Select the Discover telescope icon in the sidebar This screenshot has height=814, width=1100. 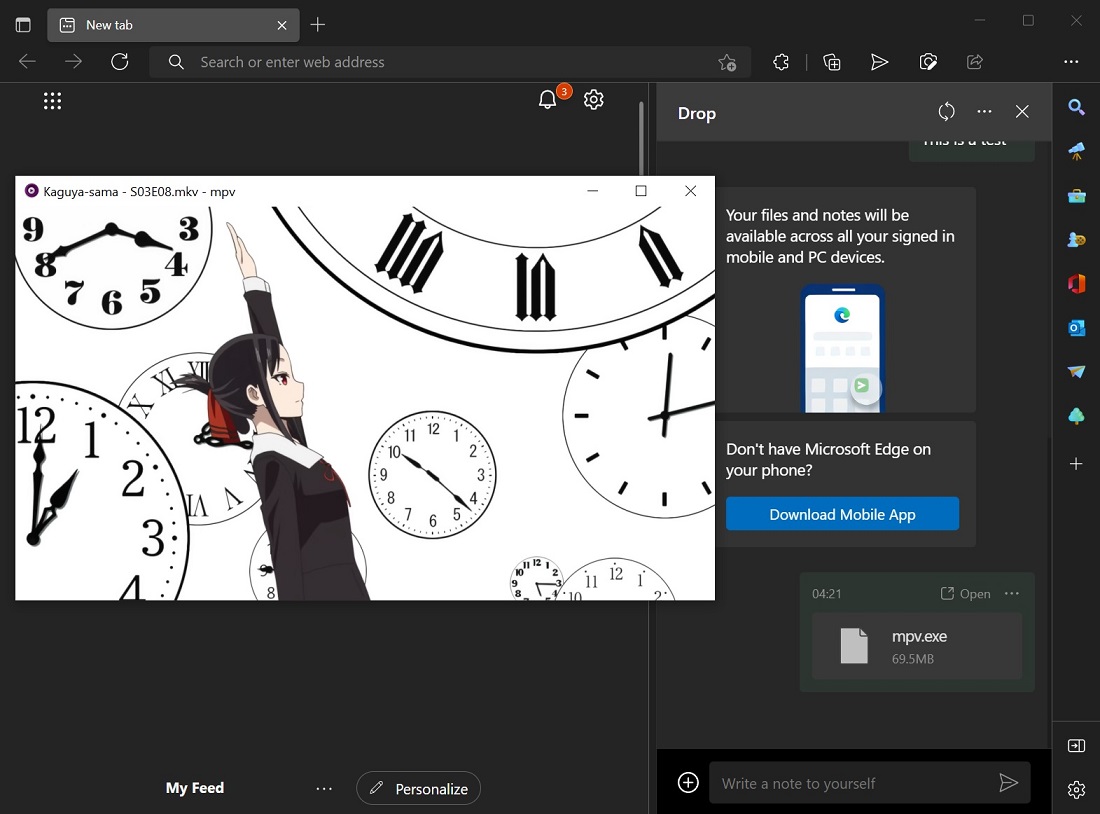(x=1076, y=152)
